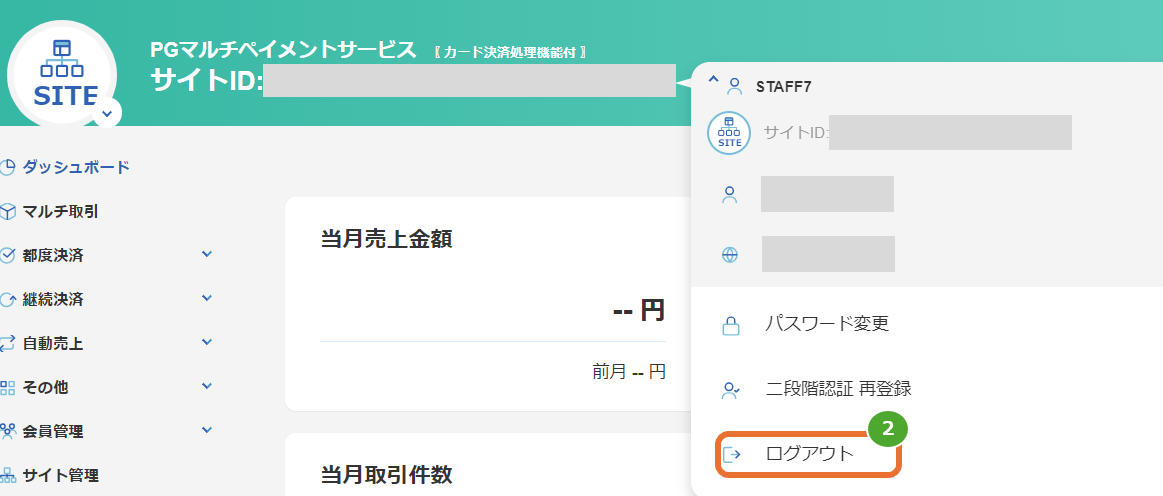This screenshot has width=1163, height=496.
Task: Click the サイト管理 hierarchy icon
Action: point(8,474)
